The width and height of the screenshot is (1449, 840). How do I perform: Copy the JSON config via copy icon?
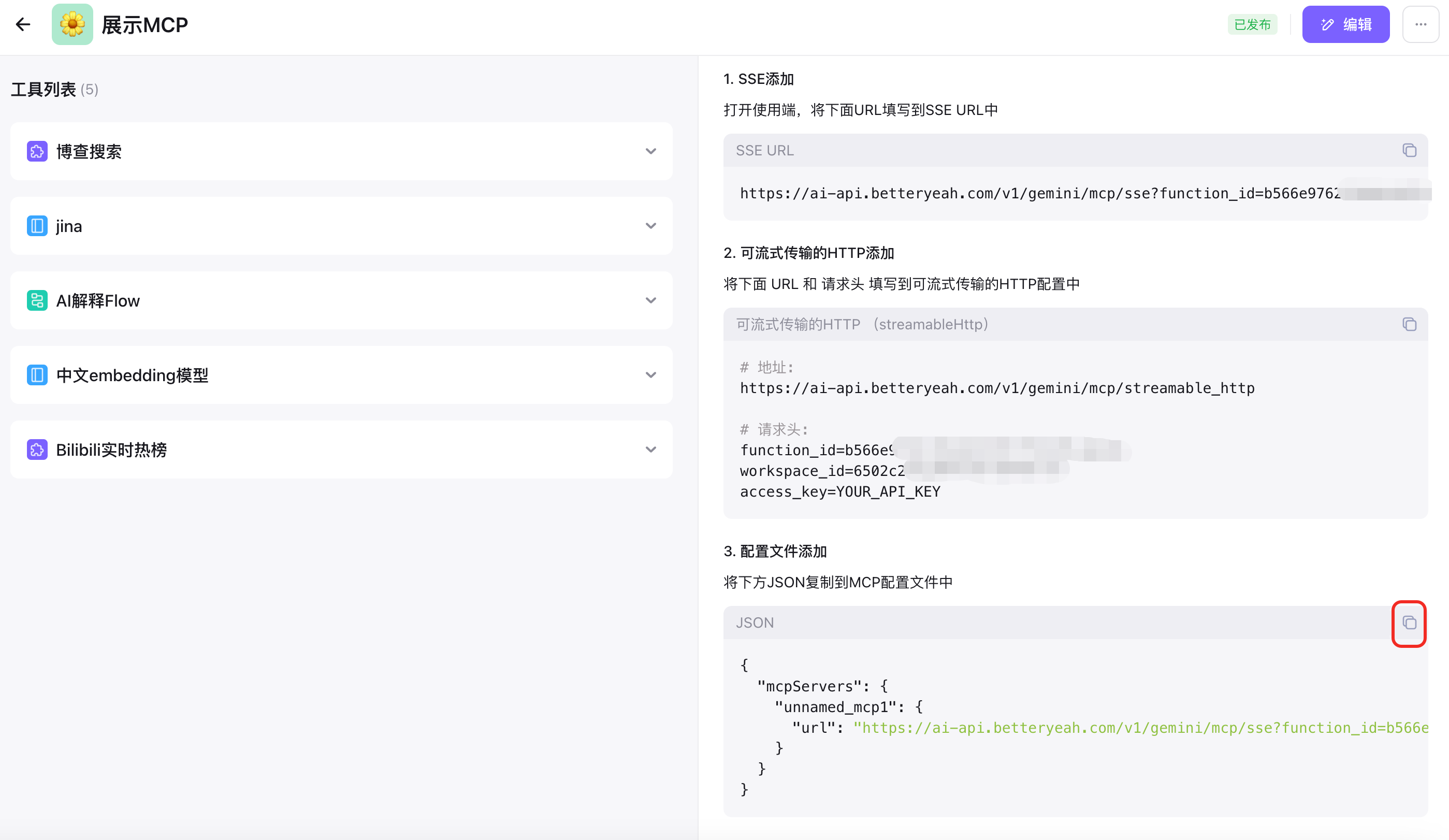[1409, 622]
